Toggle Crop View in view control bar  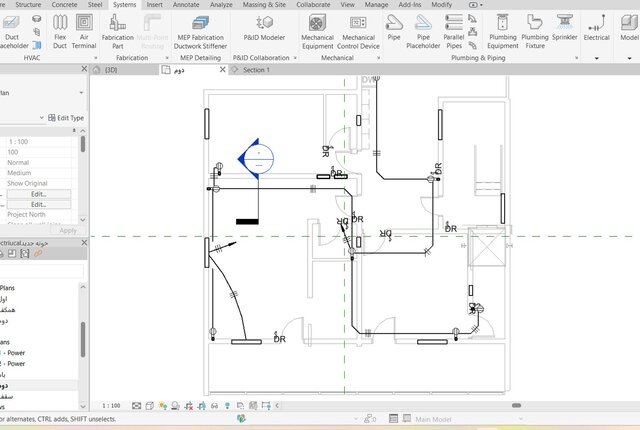189,406
